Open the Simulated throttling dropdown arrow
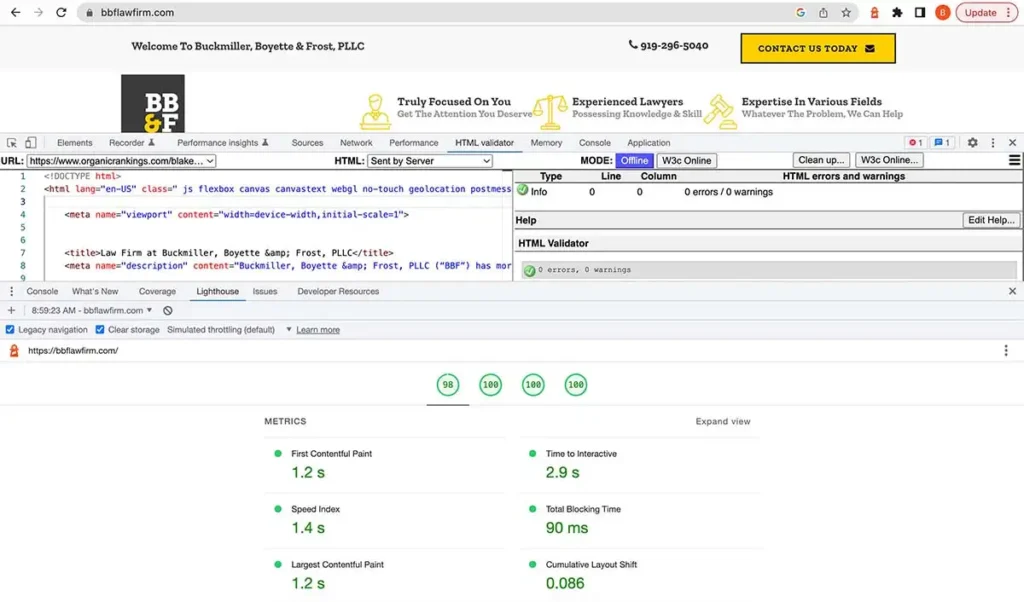Viewport: 1024px width, 602px height. tap(289, 330)
